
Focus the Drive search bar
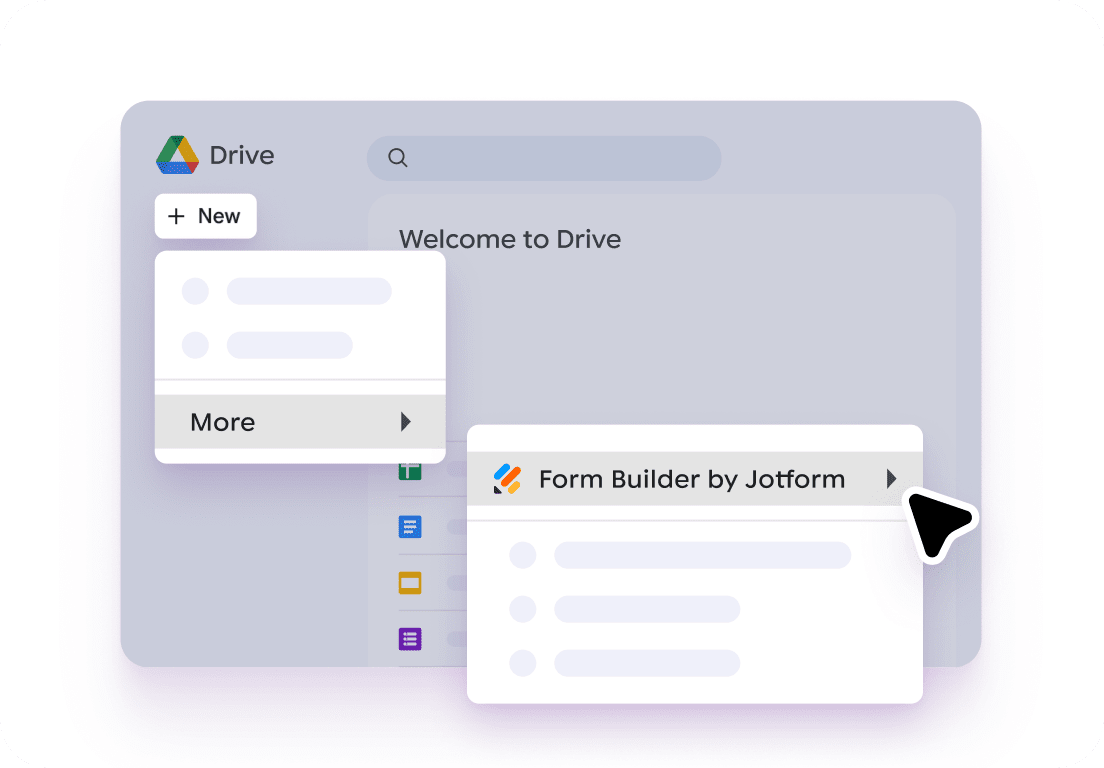(x=560, y=158)
